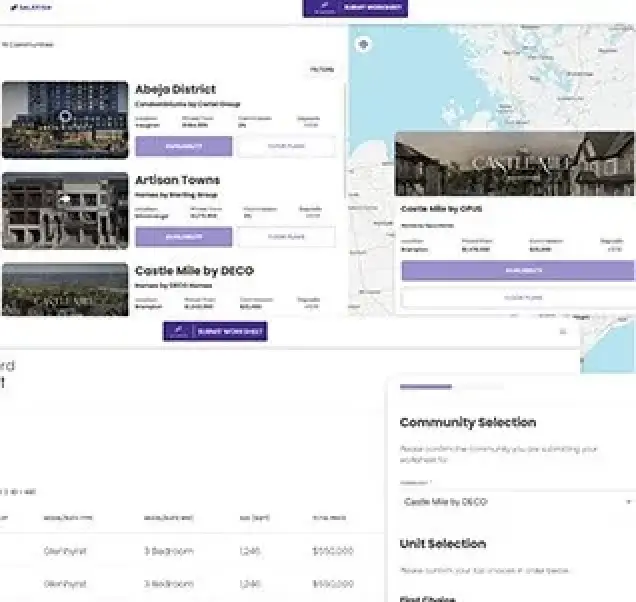This screenshot has width=636, height=602.
Task: Open the Abeja District building thumbnail
Action: [x=65, y=120]
